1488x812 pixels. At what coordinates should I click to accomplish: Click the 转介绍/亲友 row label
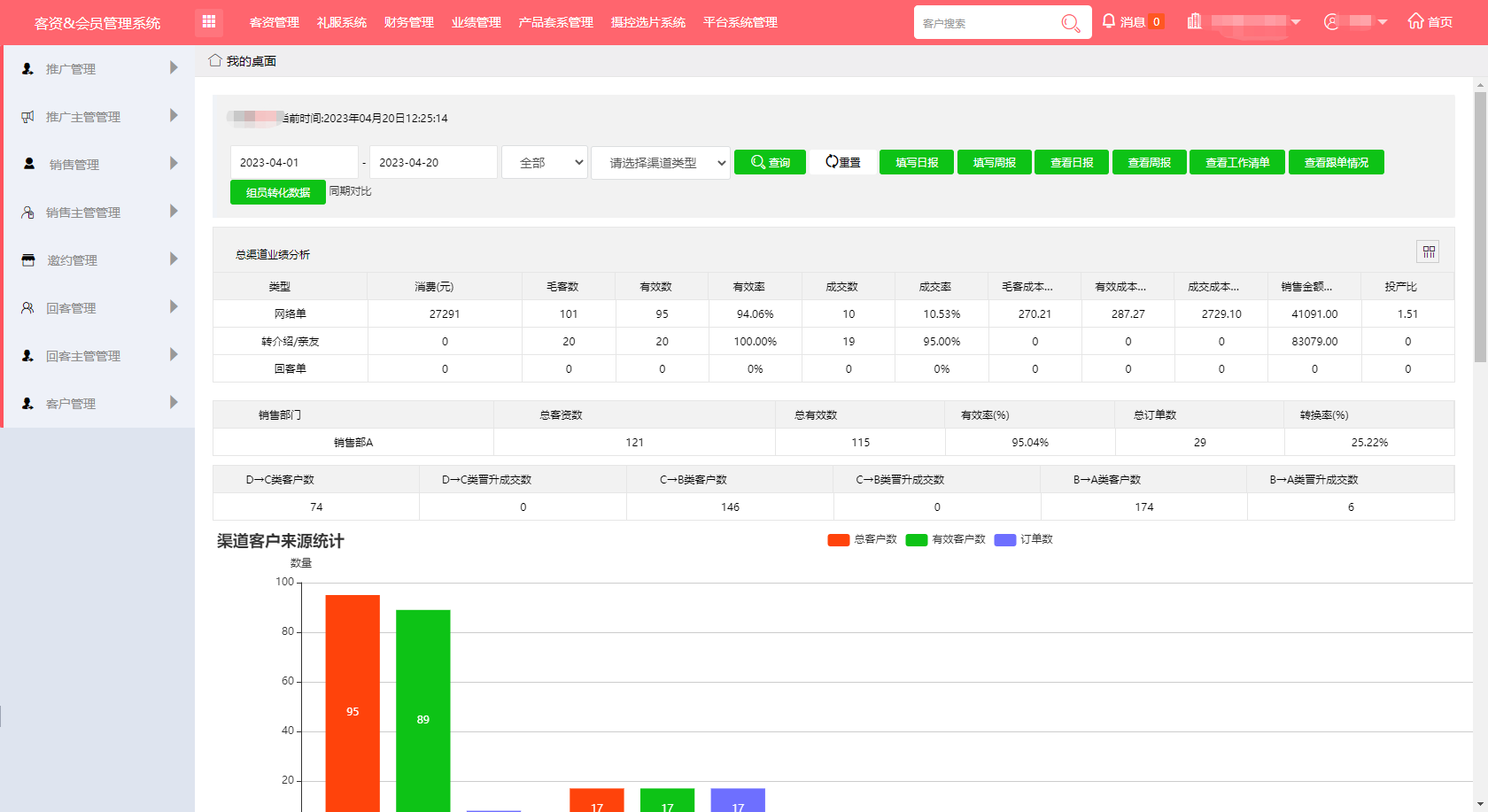click(291, 341)
